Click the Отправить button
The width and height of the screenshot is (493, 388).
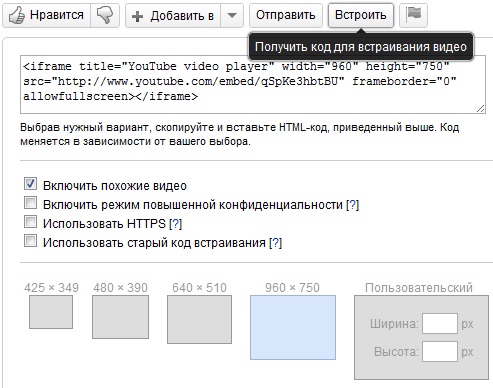coord(286,15)
